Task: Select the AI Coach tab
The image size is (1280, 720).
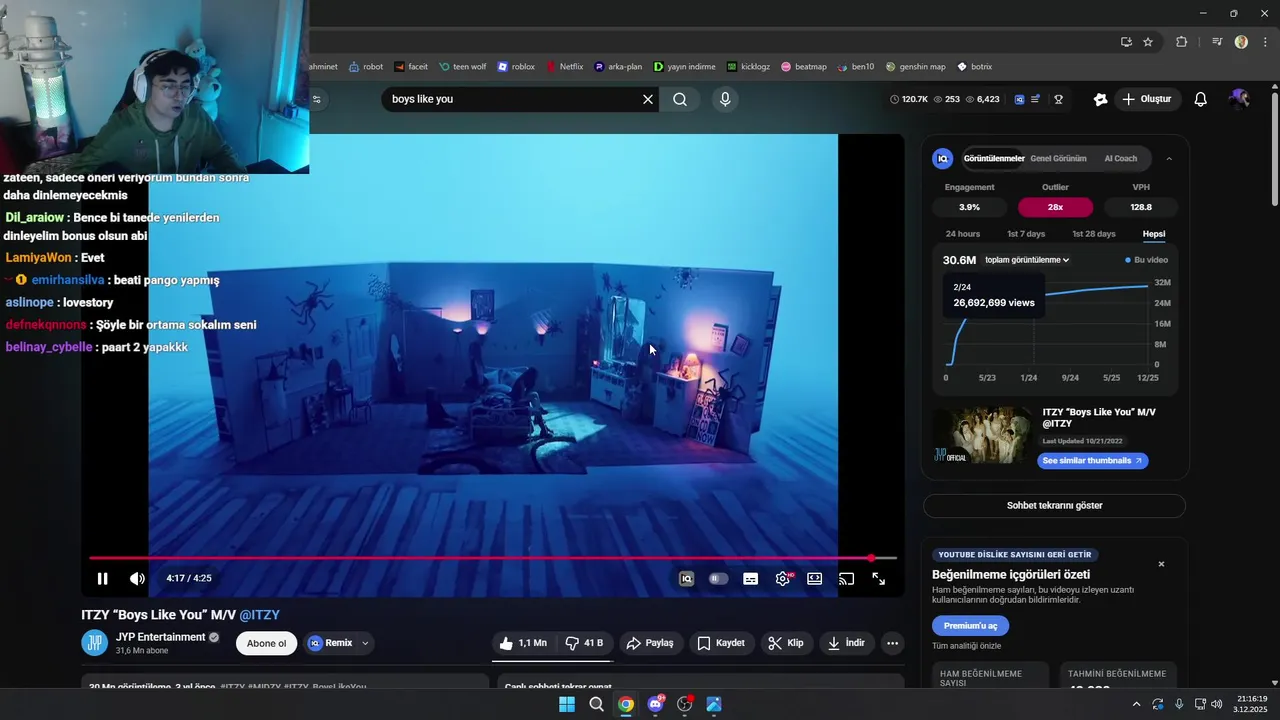Action: coord(1121,158)
